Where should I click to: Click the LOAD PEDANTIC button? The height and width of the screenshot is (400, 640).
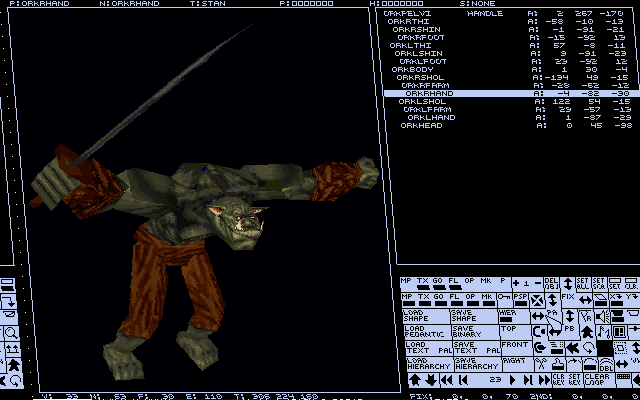[x=428, y=332]
